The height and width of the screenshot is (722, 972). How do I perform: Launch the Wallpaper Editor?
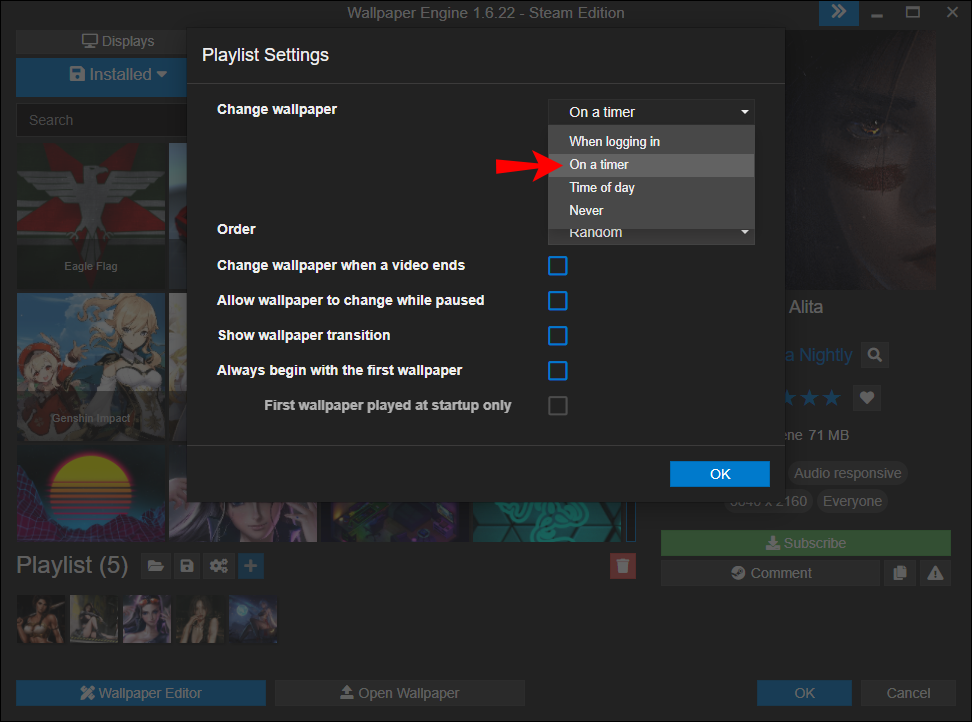pos(141,693)
